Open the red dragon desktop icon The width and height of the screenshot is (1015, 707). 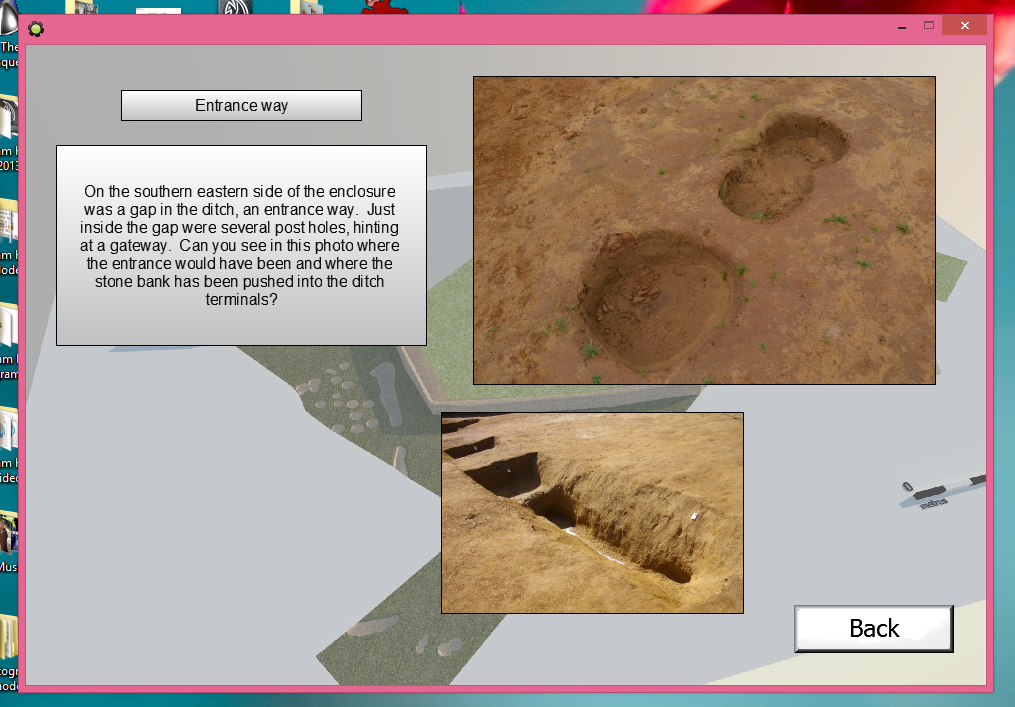pos(382,8)
